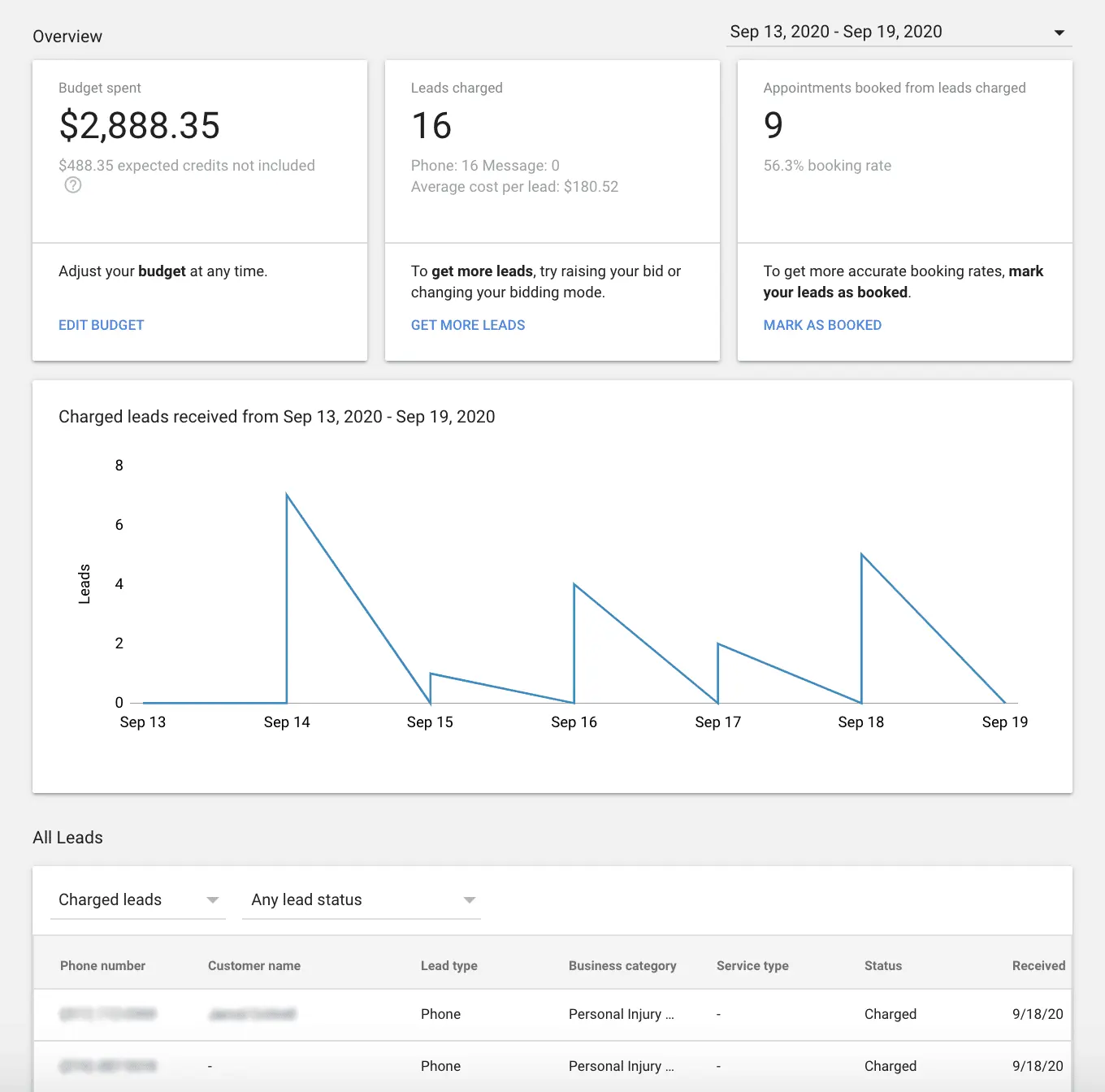Click the Business category column header
Image resolution: width=1105 pixels, height=1092 pixels.
coord(622,966)
